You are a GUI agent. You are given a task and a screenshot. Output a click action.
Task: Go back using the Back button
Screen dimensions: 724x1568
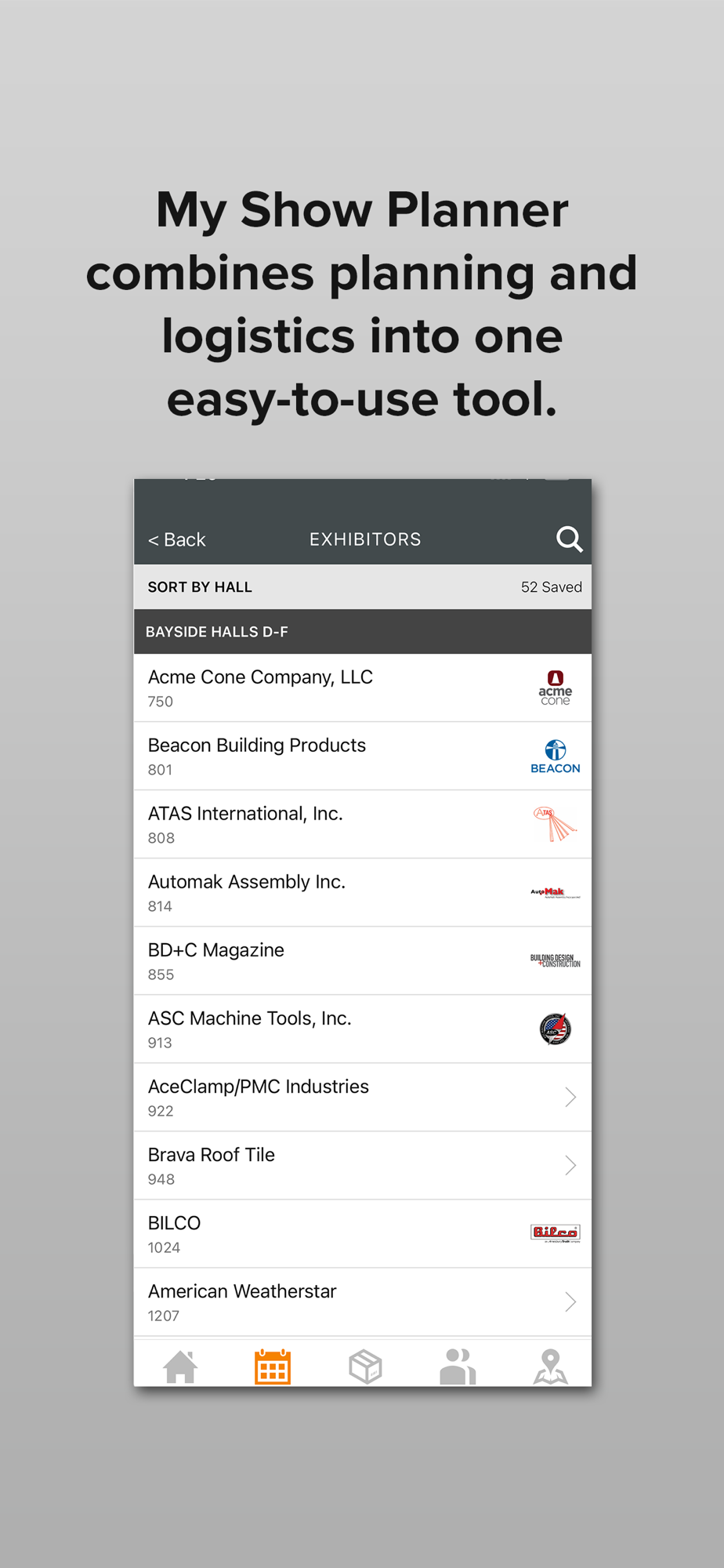tap(177, 539)
